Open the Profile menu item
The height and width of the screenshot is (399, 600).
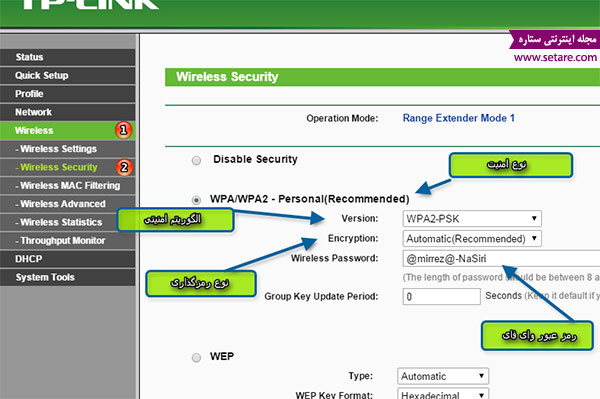pyautogui.click(x=67, y=94)
